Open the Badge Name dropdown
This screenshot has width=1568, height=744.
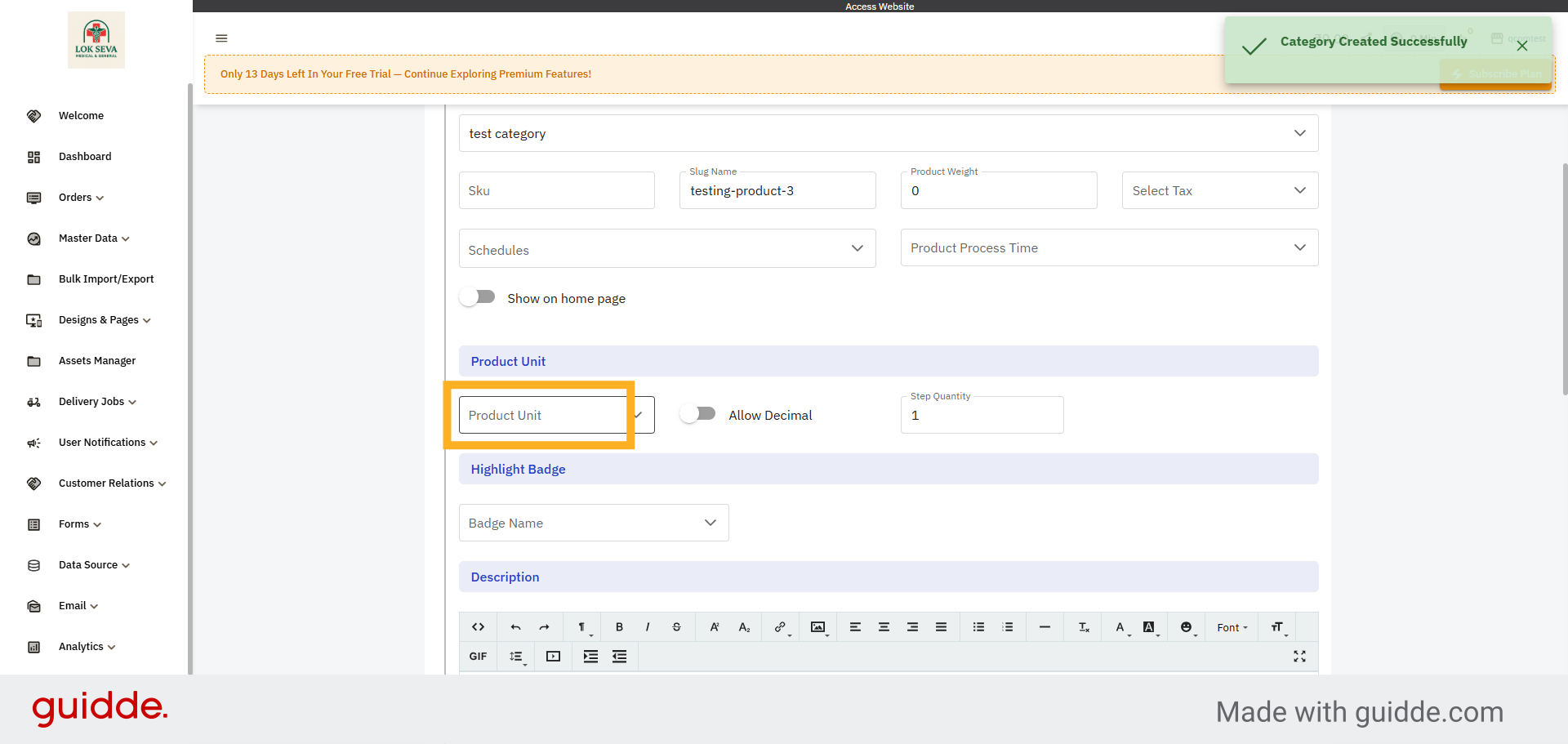pos(593,523)
